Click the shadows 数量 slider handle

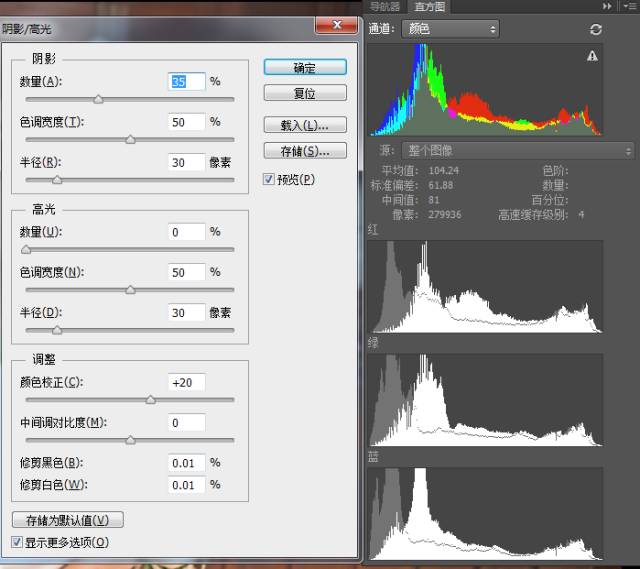tap(98, 99)
